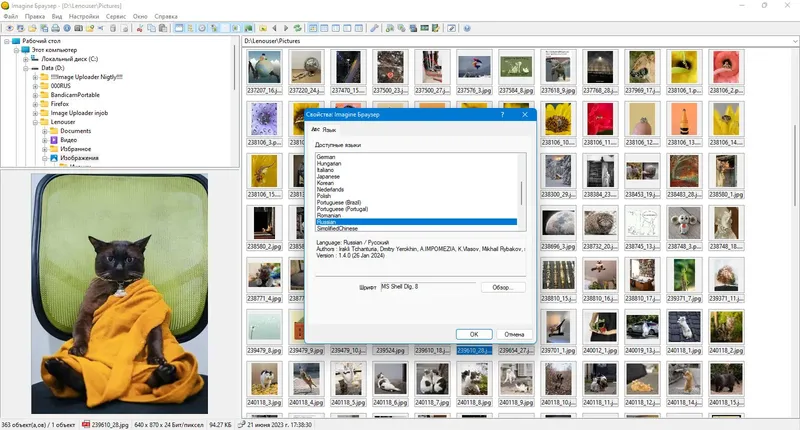Click the blue info icon in toolbar
Image resolution: width=800 pixels, height=430 pixels.
click(67, 28)
